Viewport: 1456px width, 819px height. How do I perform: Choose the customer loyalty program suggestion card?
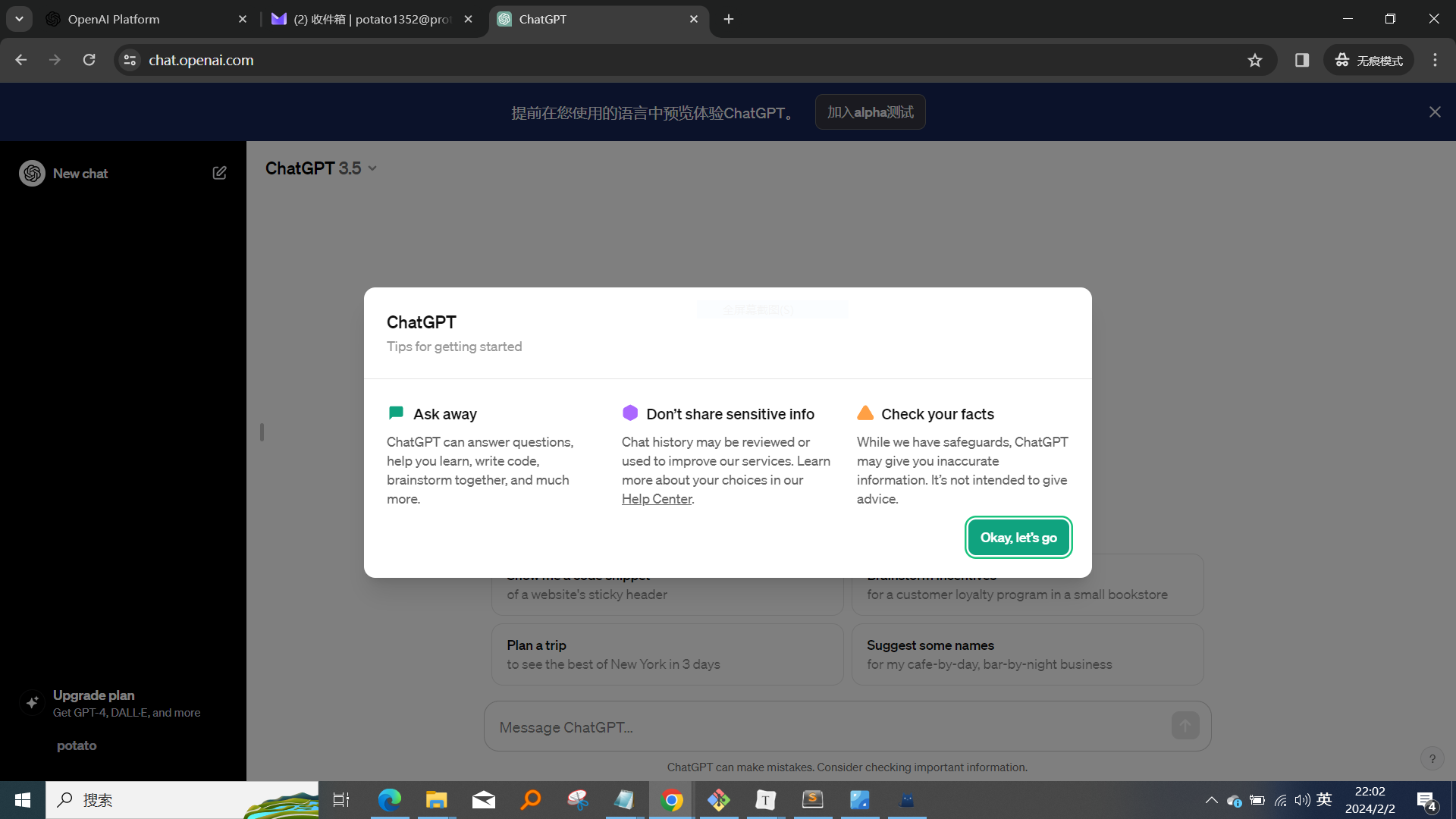click(1028, 595)
